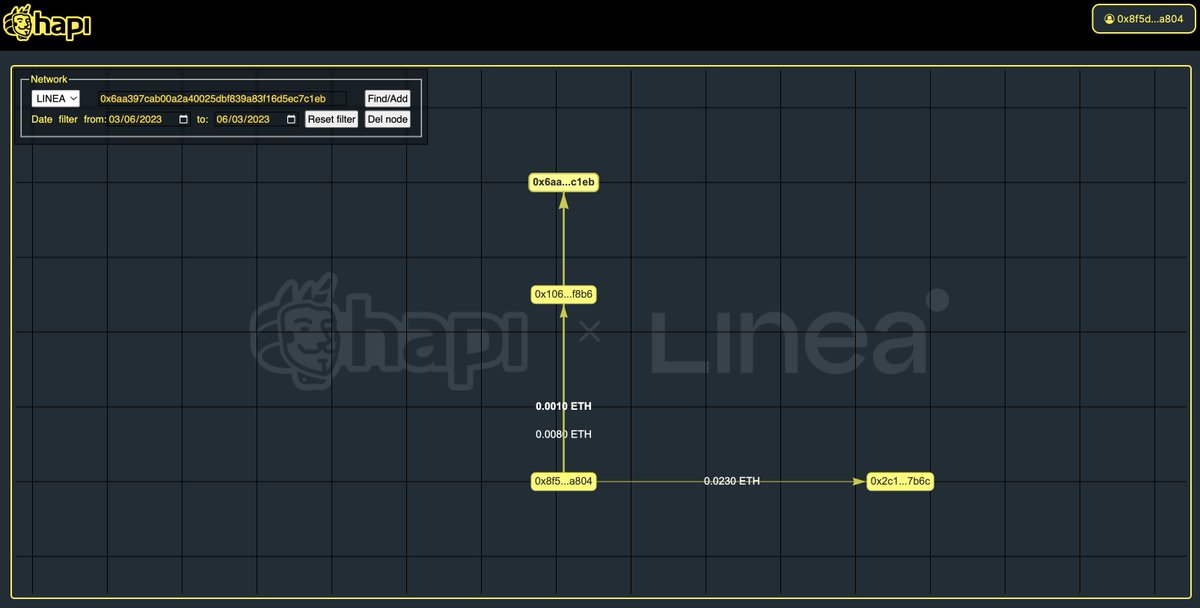Open the from-date calendar picker icon

coord(183,119)
